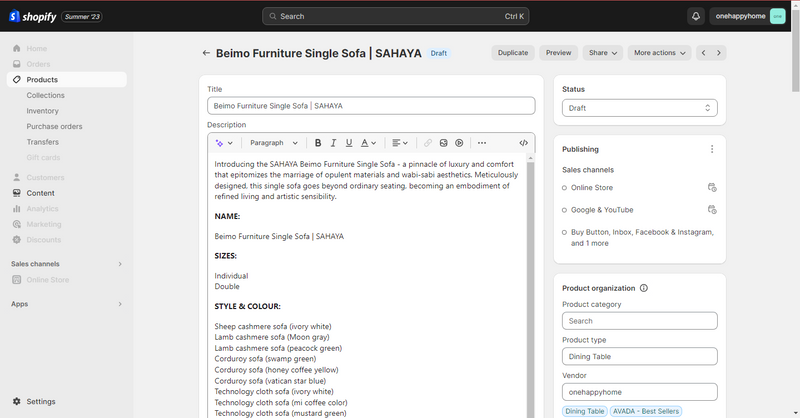Click the insert video icon in editor
This screenshot has width=800, height=418.
[x=459, y=143]
